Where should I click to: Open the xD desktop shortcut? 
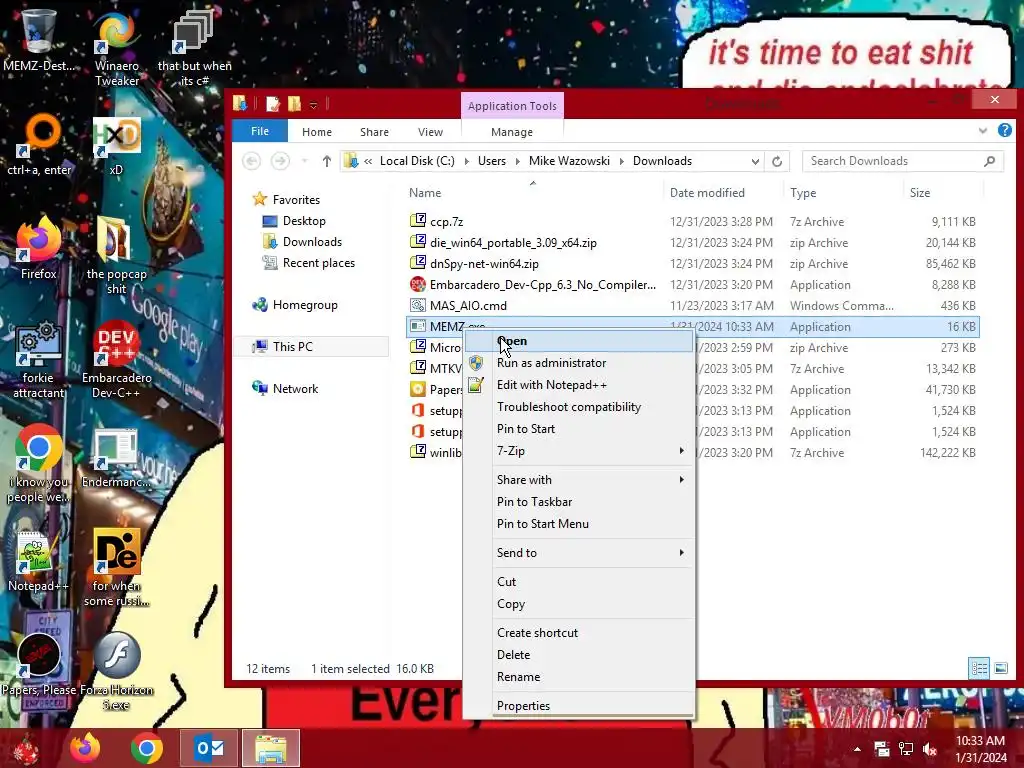[116, 144]
